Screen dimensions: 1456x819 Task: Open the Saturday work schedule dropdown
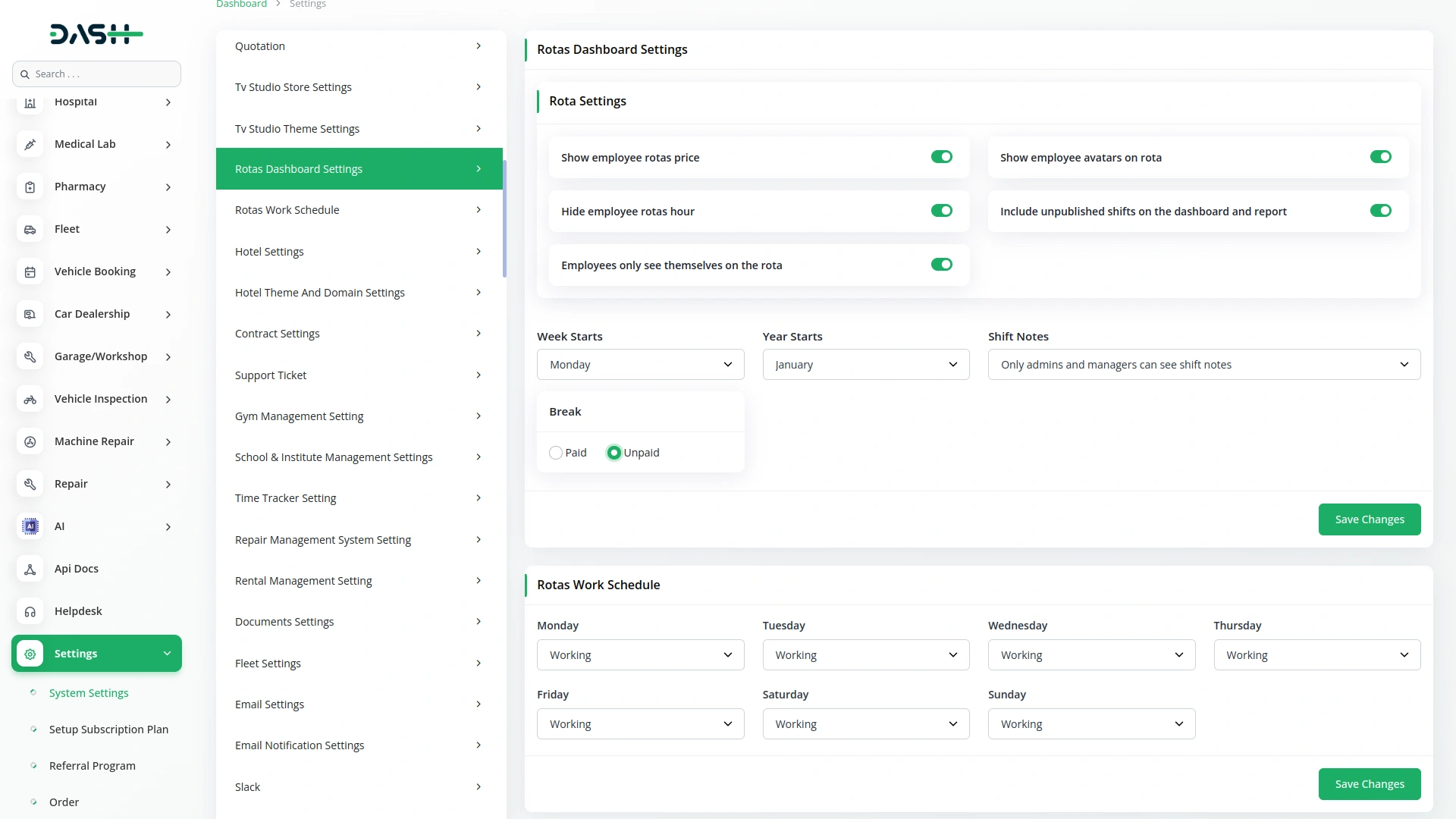coord(865,724)
